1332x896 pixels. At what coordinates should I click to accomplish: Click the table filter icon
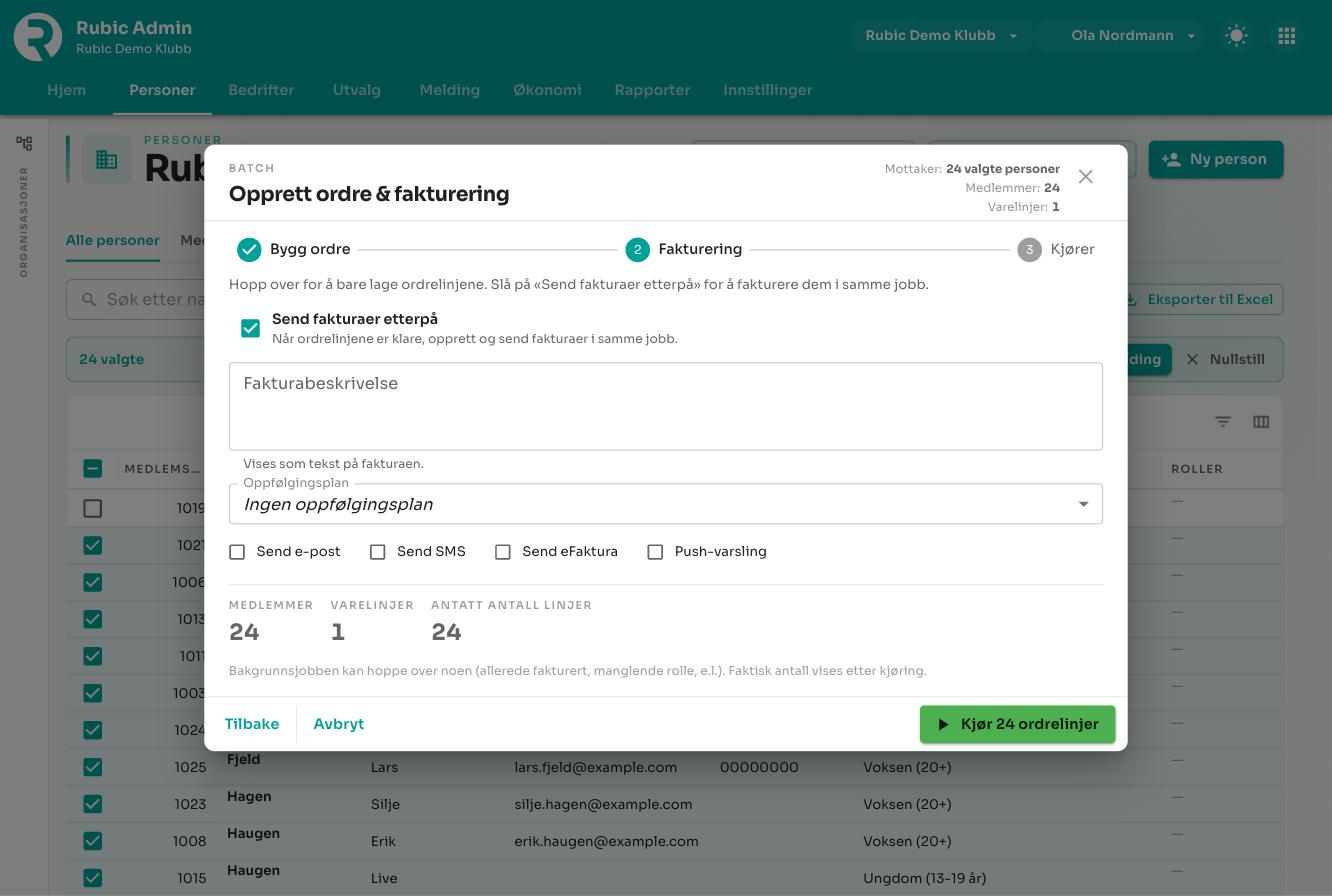1223,422
